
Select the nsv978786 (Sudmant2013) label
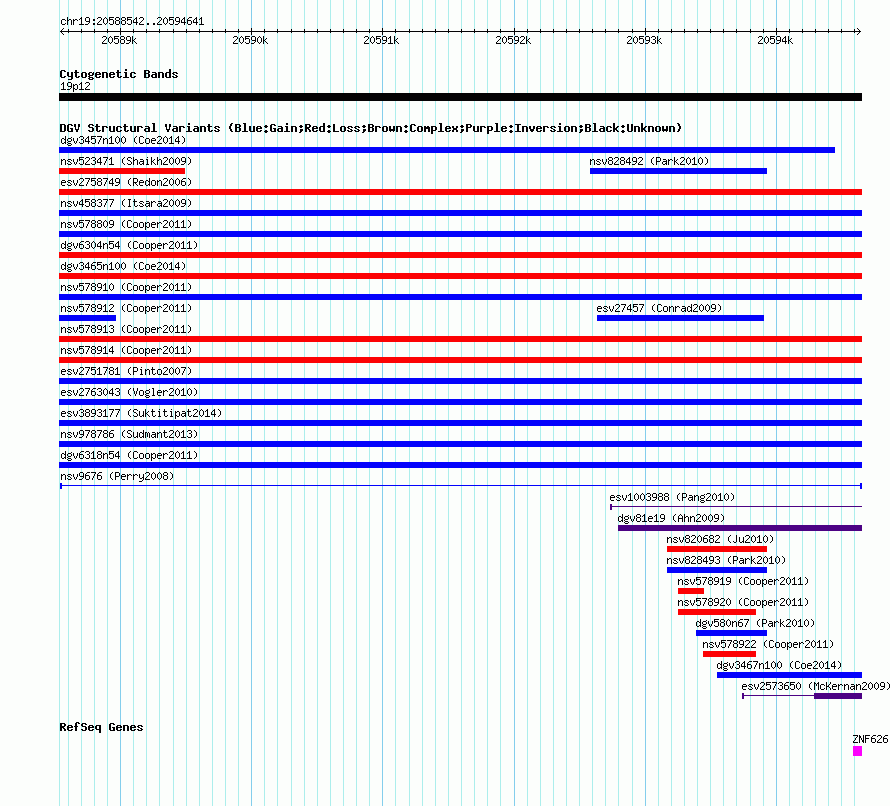pos(129,434)
